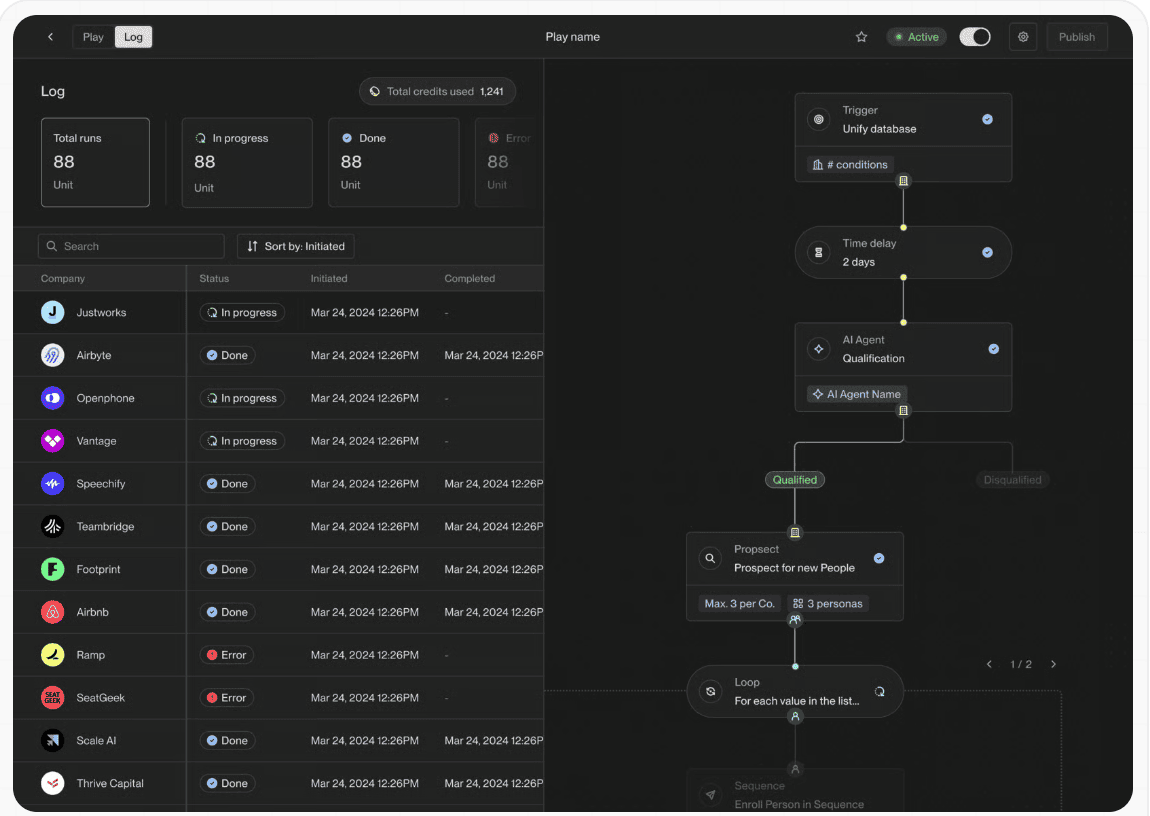The width and height of the screenshot is (1150, 816).
Task: Open Sort by: Initiated dropdown
Action: pos(296,246)
